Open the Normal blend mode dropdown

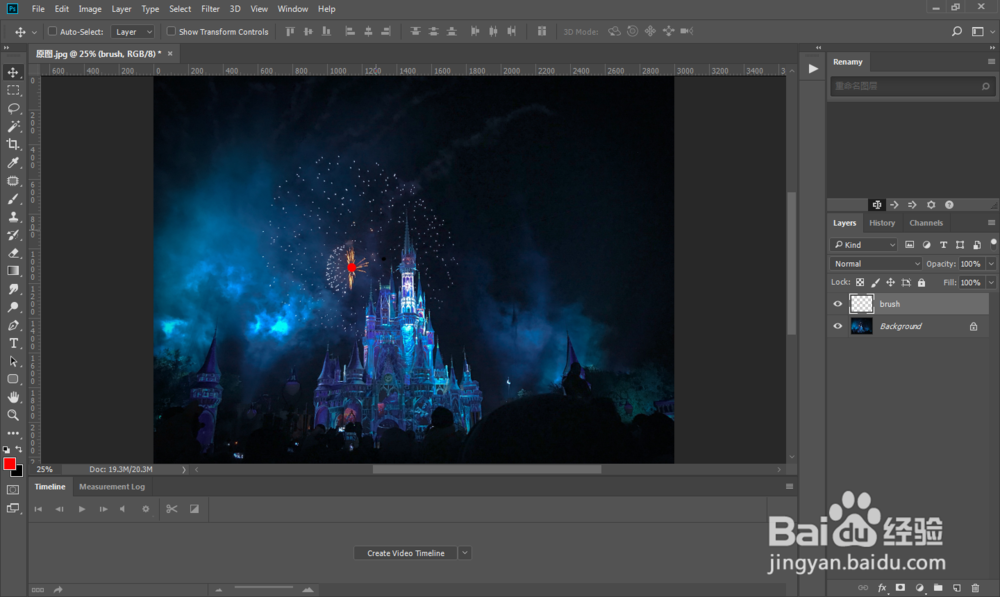(x=876, y=264)
